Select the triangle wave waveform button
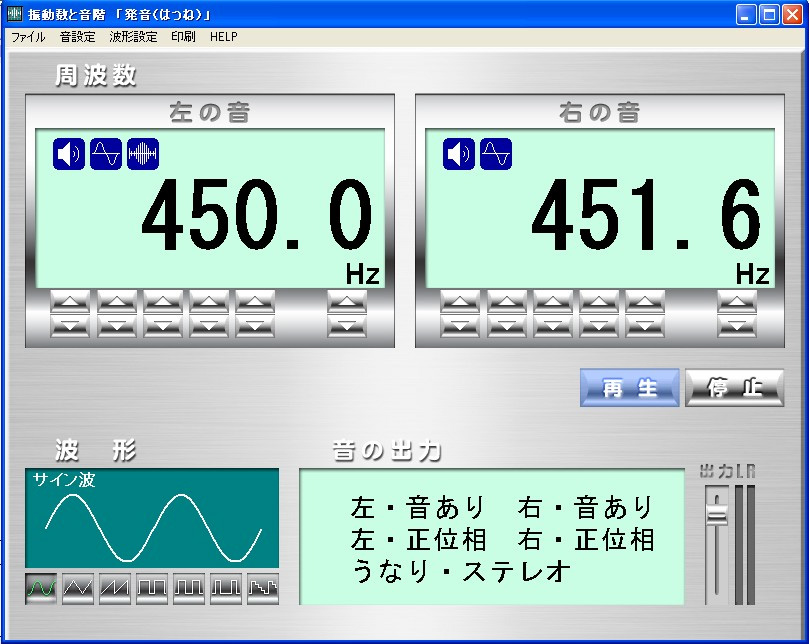The width and height of the screenshot is (809, 644). point(78,588)
